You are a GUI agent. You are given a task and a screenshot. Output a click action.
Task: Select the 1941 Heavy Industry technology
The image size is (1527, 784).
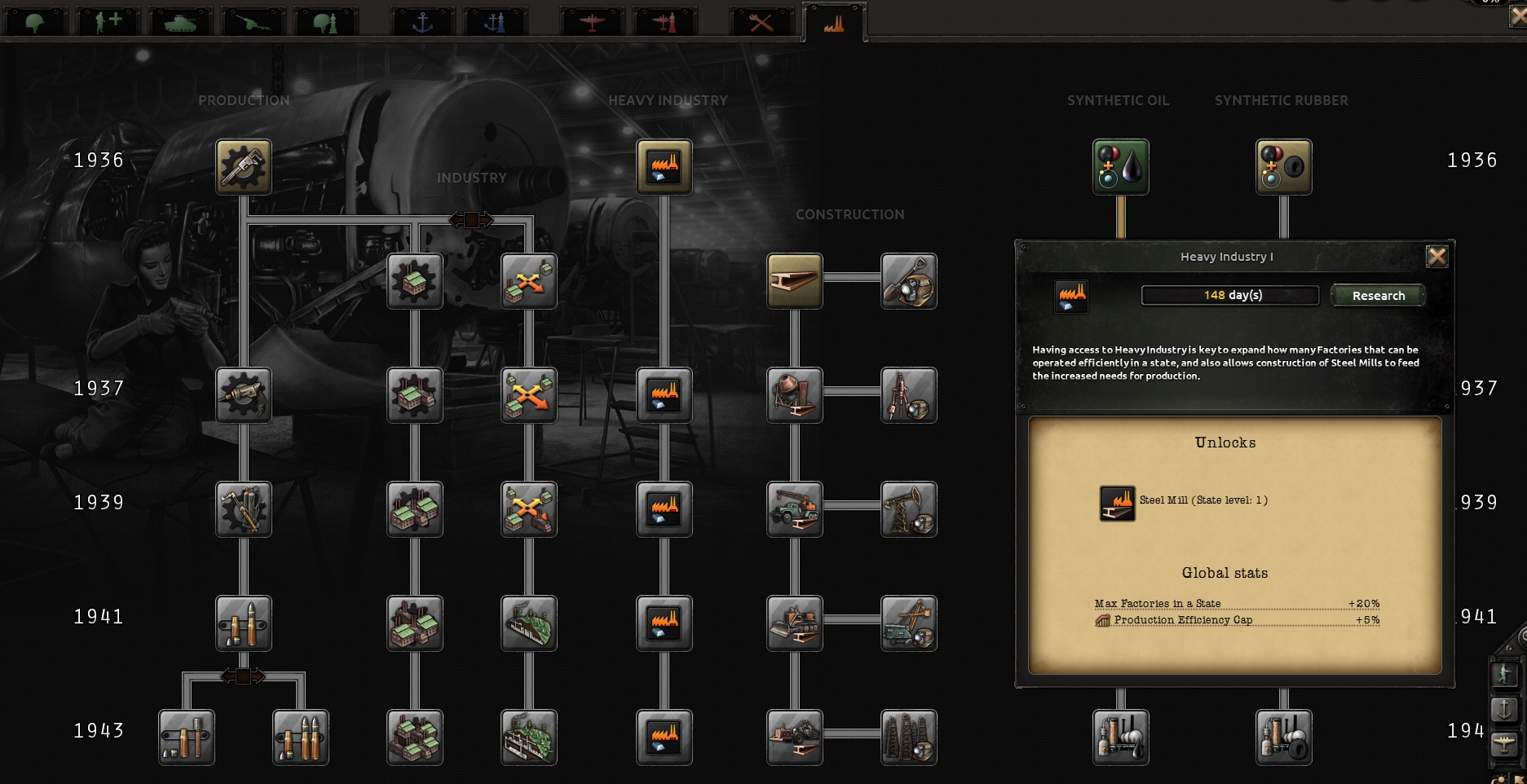[x=664, y=623]
